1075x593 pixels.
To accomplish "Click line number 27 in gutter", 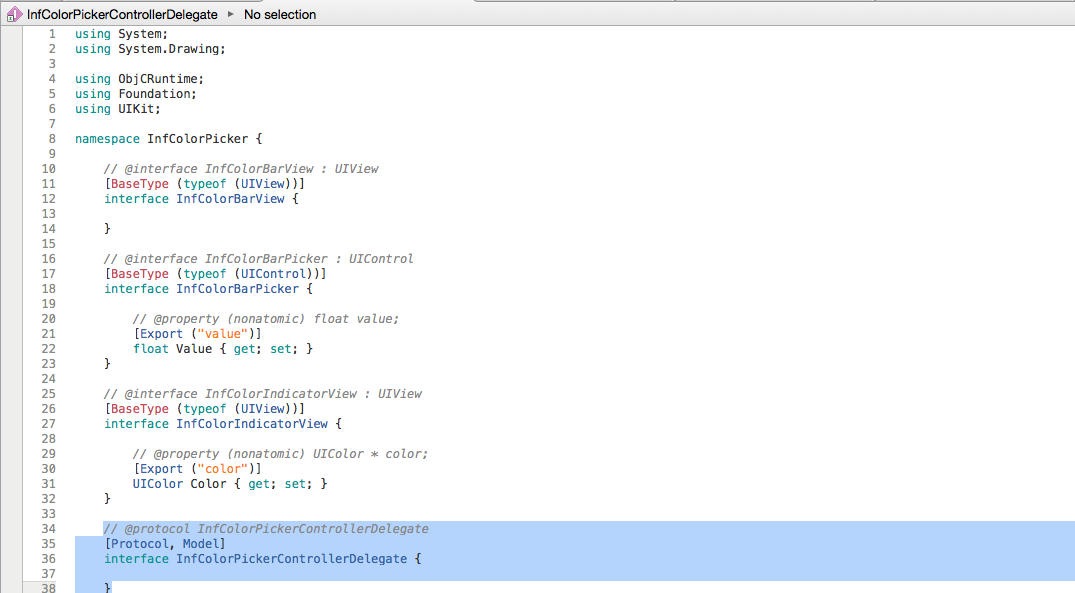I will coord(49,424).
